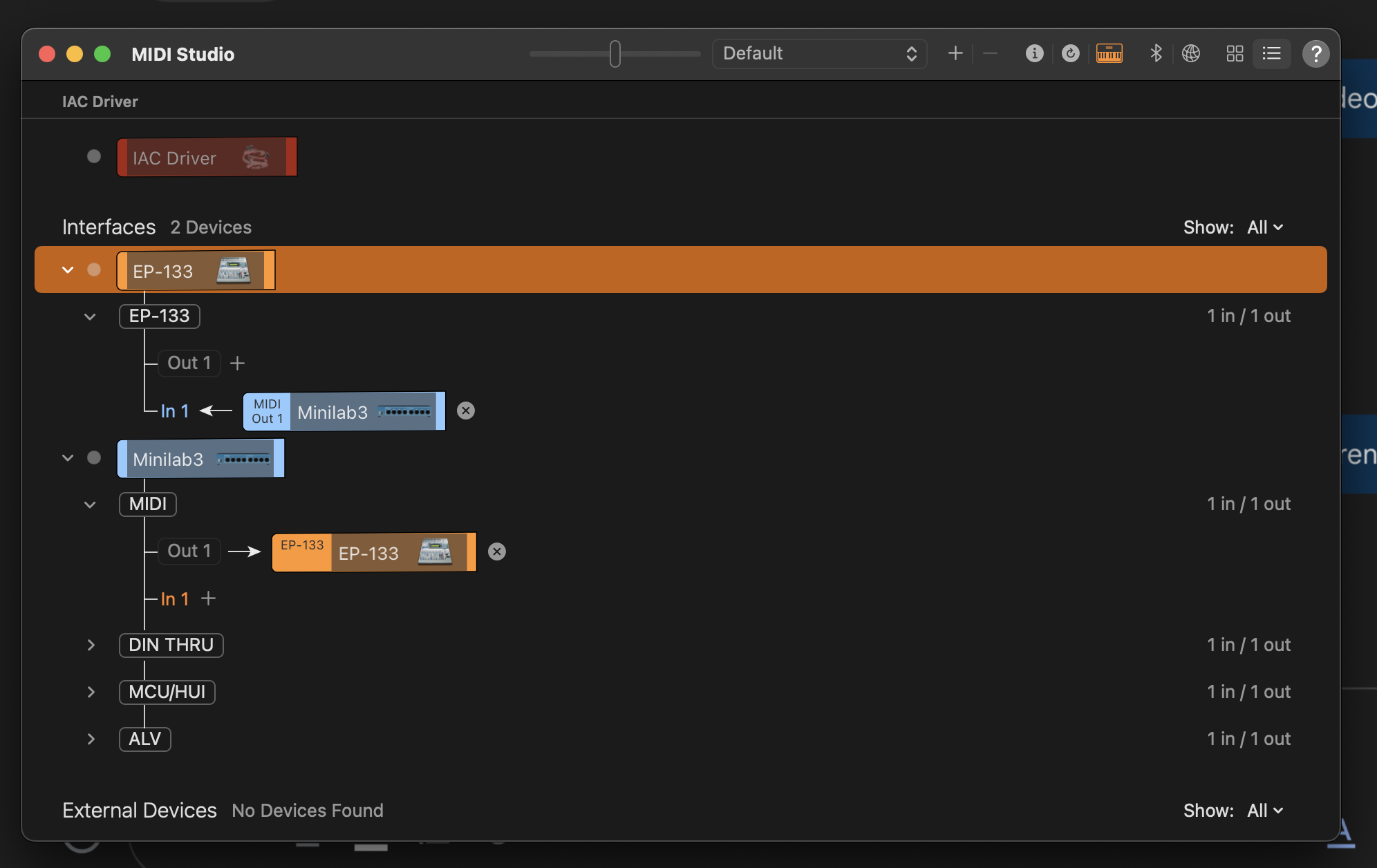The image size is (1377, 868).
Task: Expand the MCU/HUI port
Action: (91, 692)
